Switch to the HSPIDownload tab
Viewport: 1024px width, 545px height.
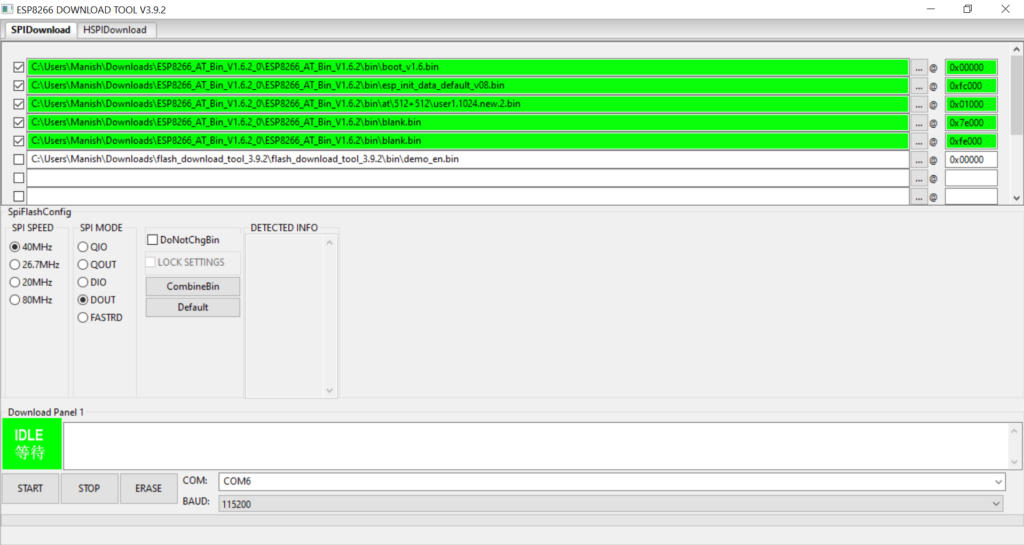(x=114, y=30)
